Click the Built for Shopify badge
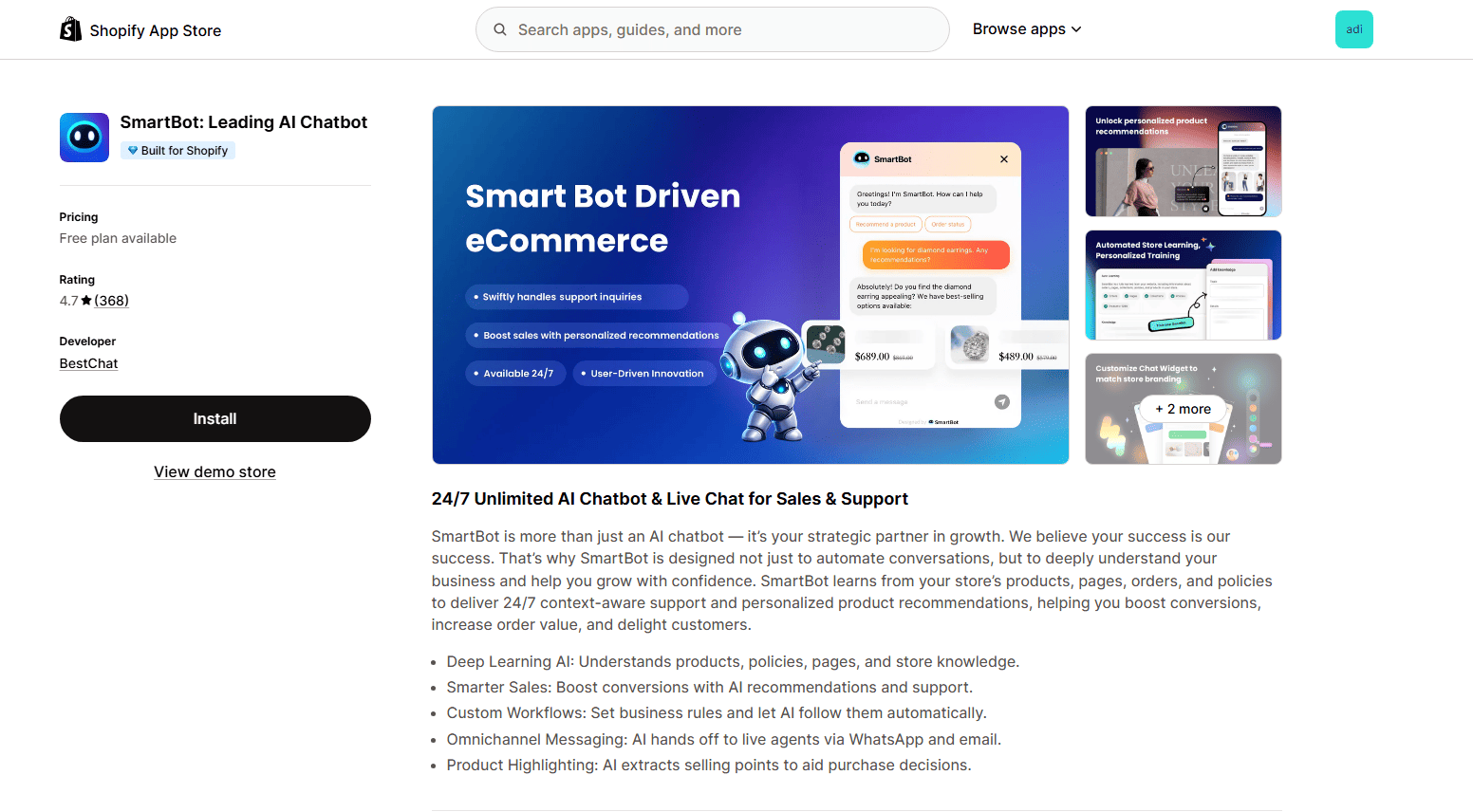This screenshot has height=812, width=1473. (177, 151)
